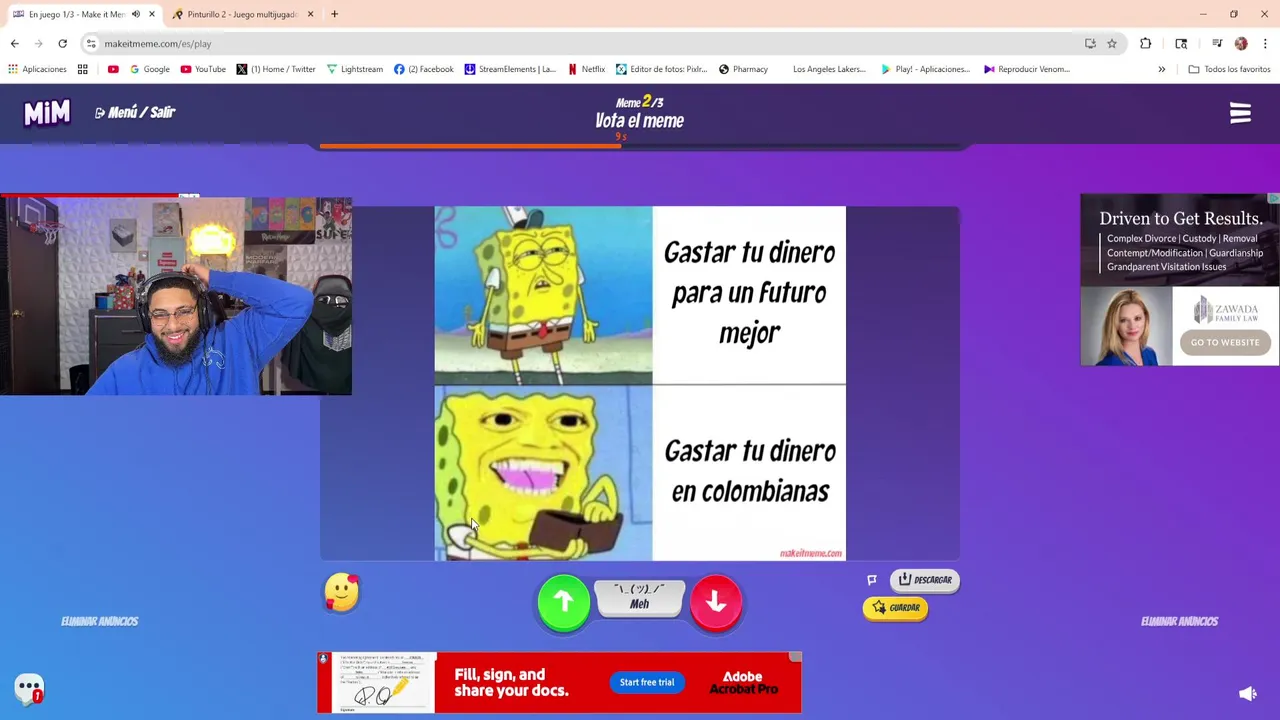This screenshot has height=720, width=1280.
Task: Click Start free trial in Adobe ad
Action: click(647, 682)
